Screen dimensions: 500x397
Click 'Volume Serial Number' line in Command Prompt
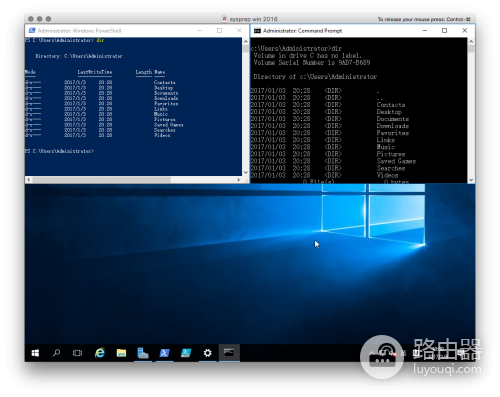(312, 62)
